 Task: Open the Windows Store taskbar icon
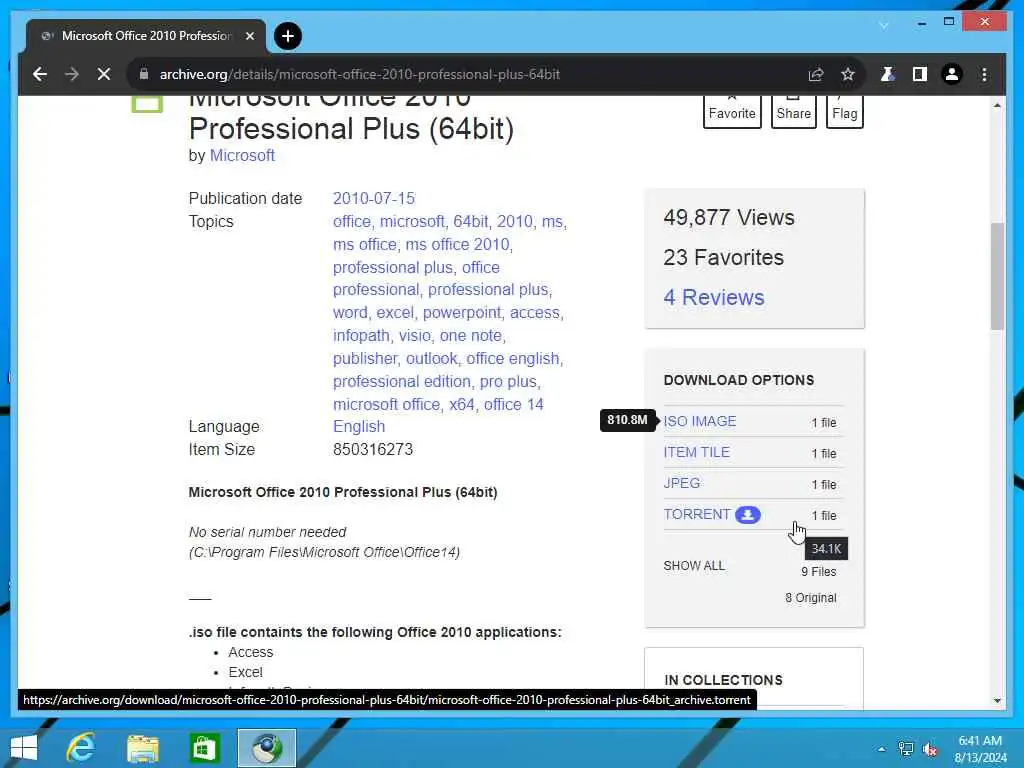coord(204,748)
